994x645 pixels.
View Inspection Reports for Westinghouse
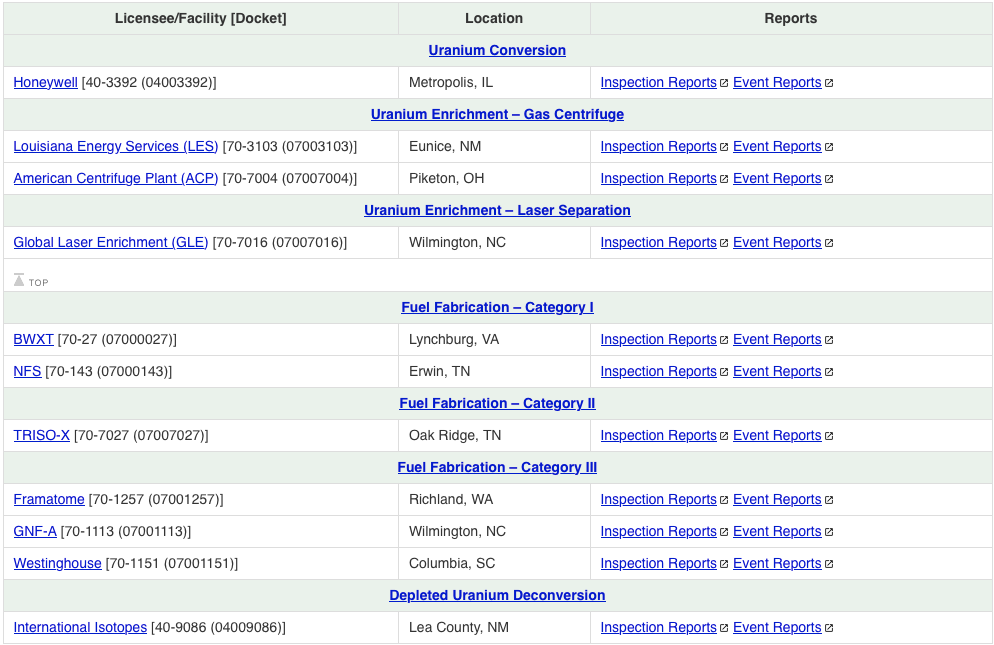tap(659, 563)
